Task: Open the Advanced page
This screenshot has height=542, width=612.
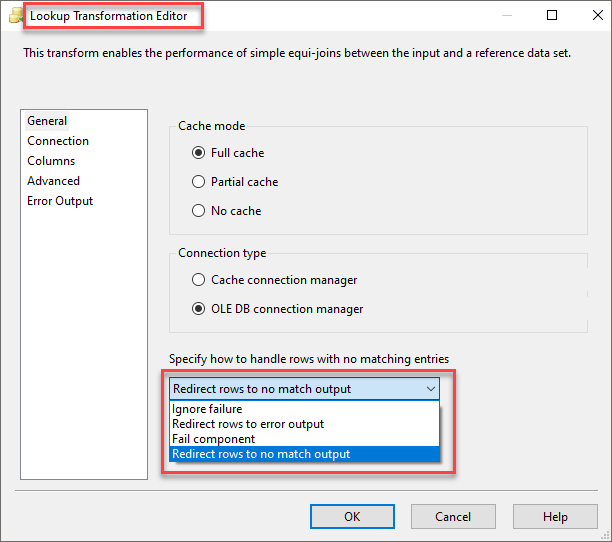Action: tap(53, 181)
